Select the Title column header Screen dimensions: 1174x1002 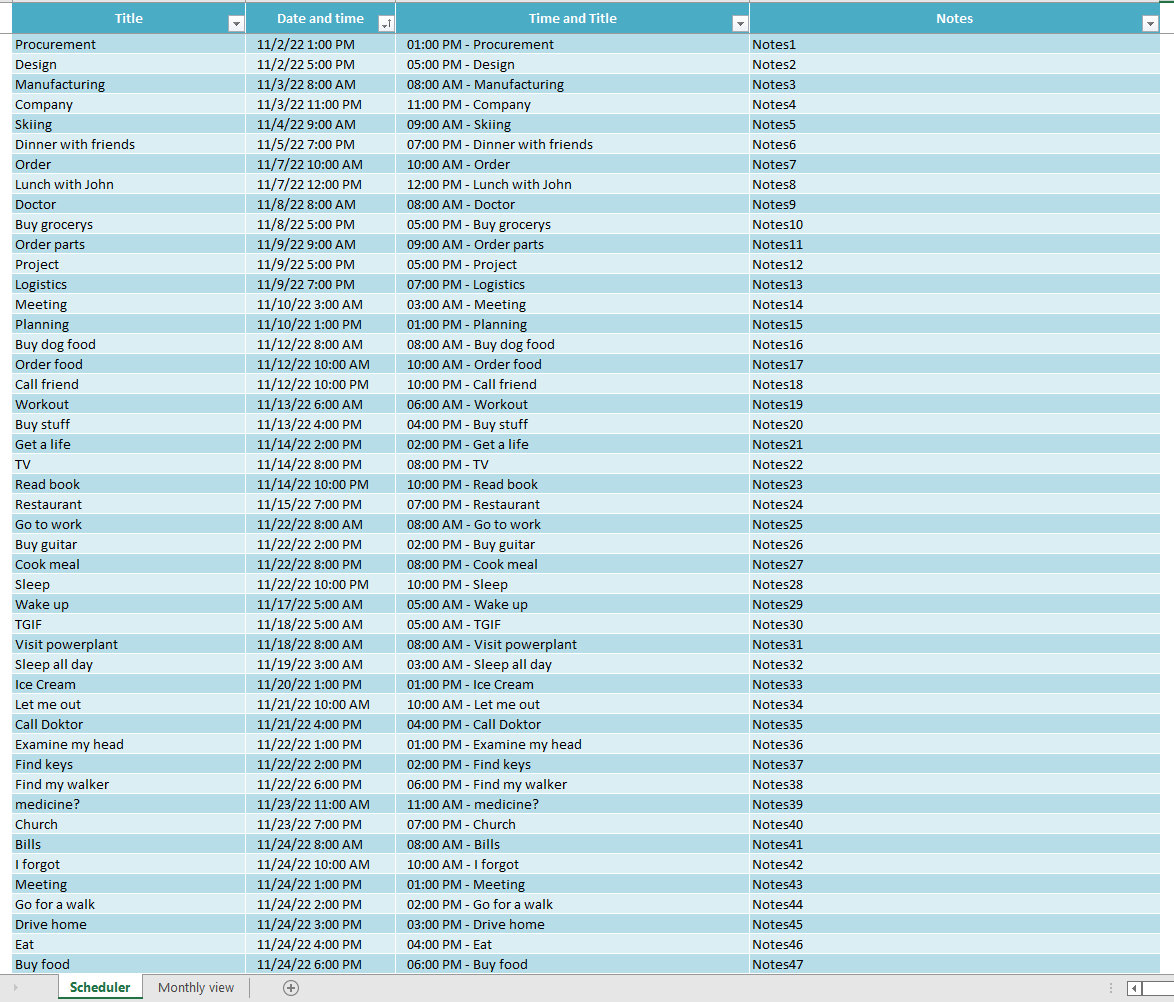point(129,19)
